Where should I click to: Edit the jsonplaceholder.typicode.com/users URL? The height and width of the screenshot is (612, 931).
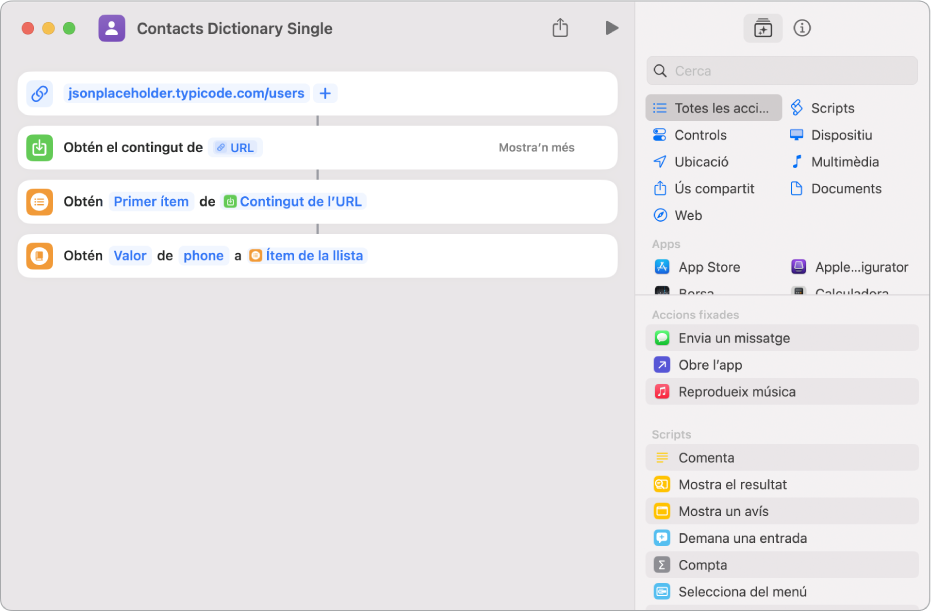(x=186, y=93)
